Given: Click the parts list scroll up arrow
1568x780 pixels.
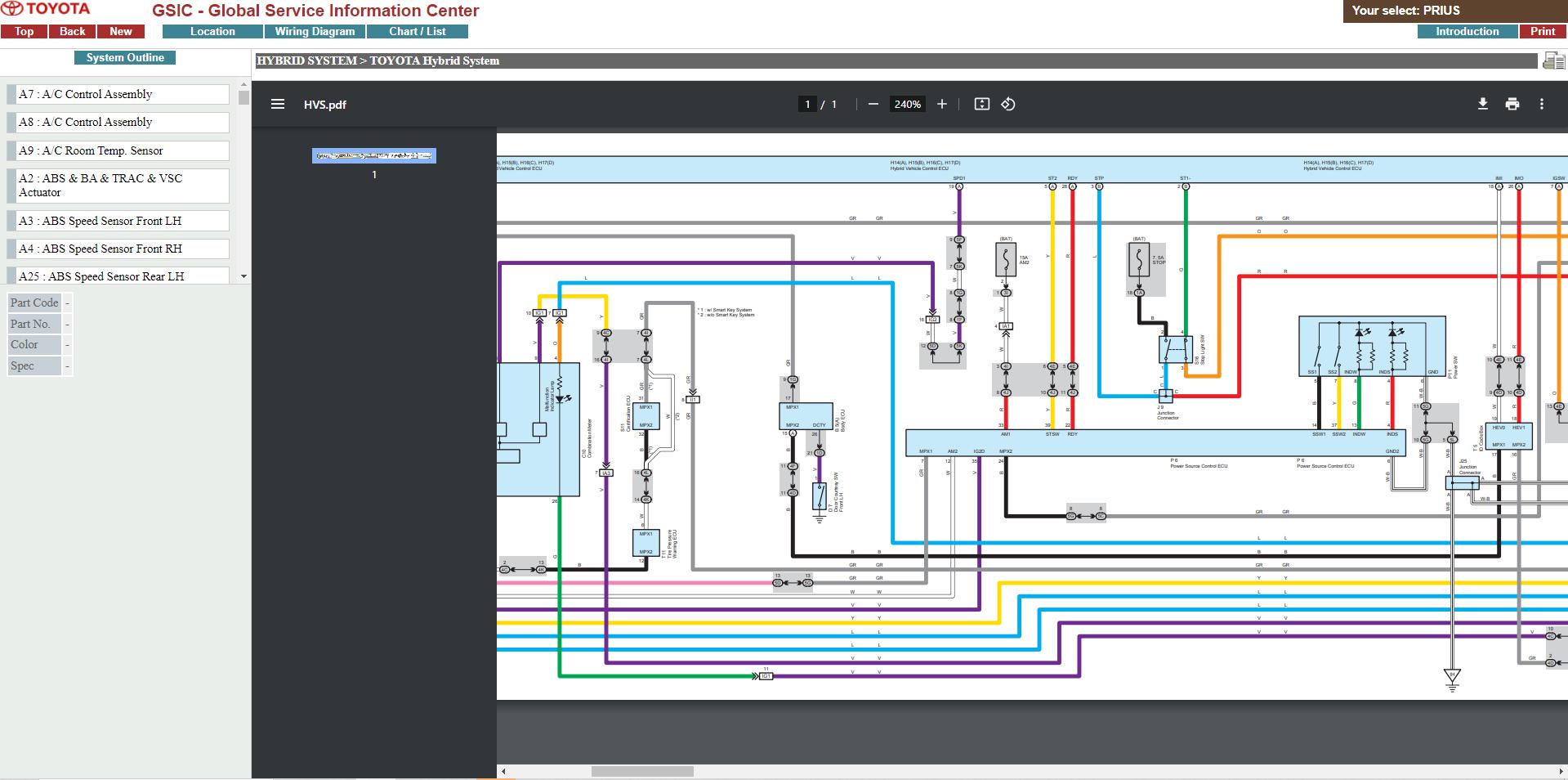Looking at the screenshot, I should click(x=243, y=85).
